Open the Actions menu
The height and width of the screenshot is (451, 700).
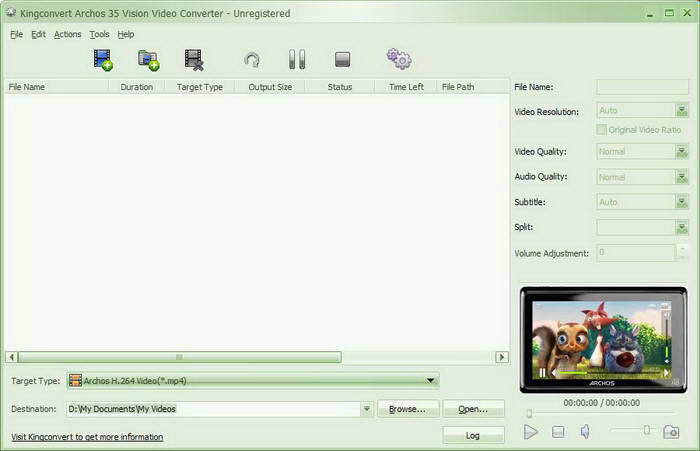click(x=68, y=34)
